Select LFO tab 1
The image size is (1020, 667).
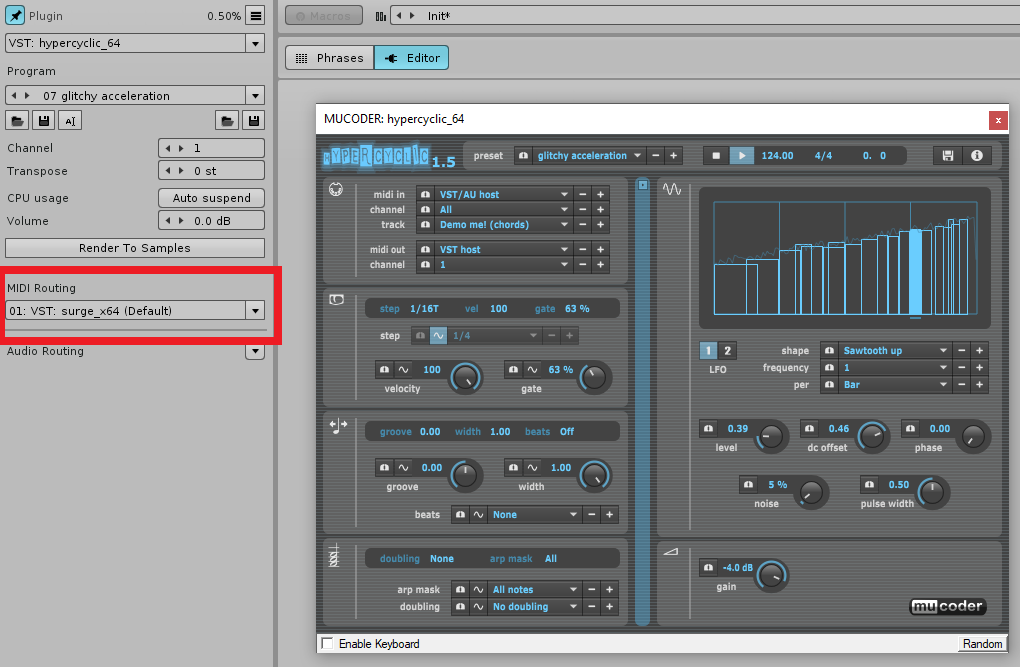(708, 351)
